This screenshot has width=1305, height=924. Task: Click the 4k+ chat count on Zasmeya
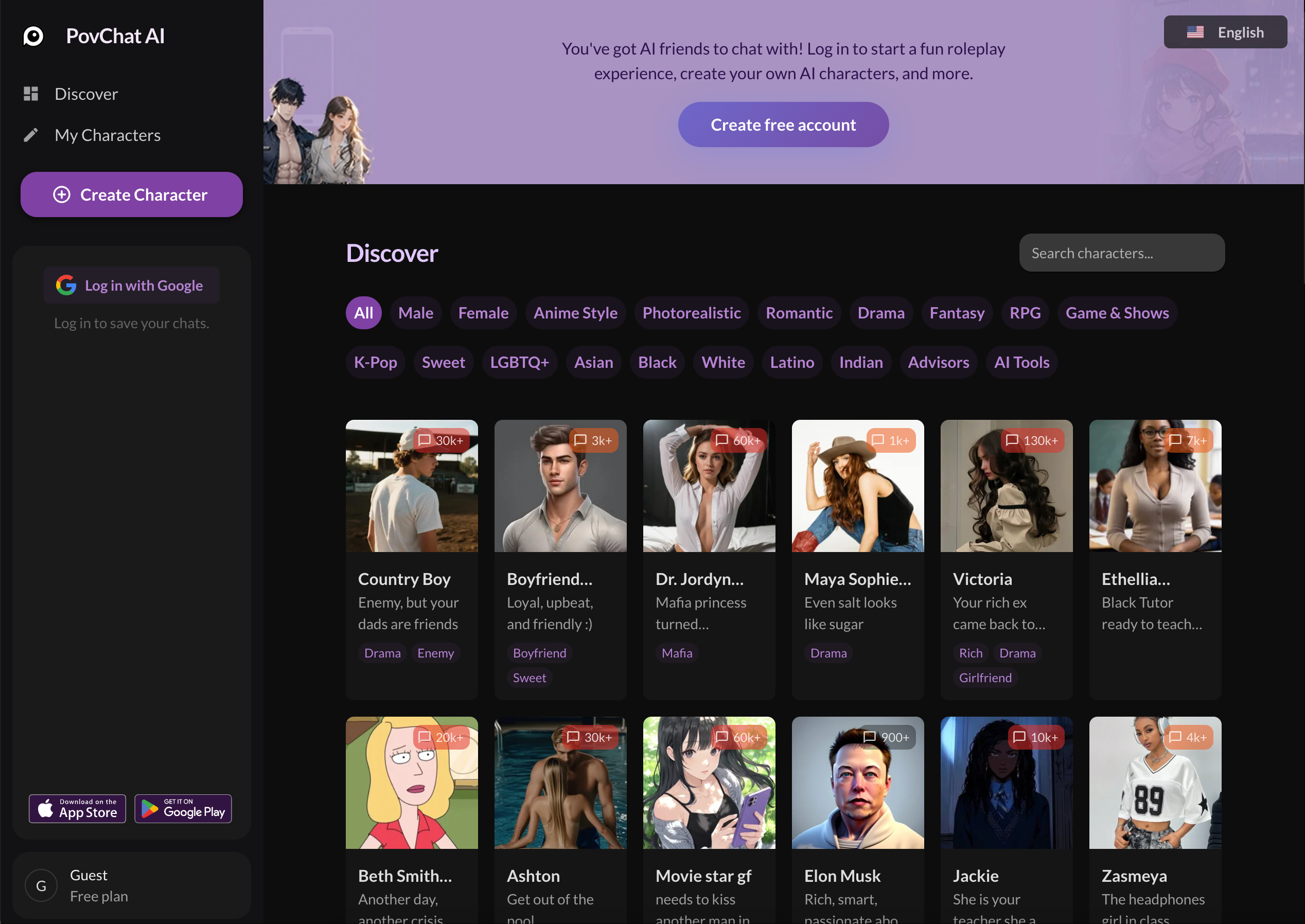pyautogui.click(x=1188, y=737)
